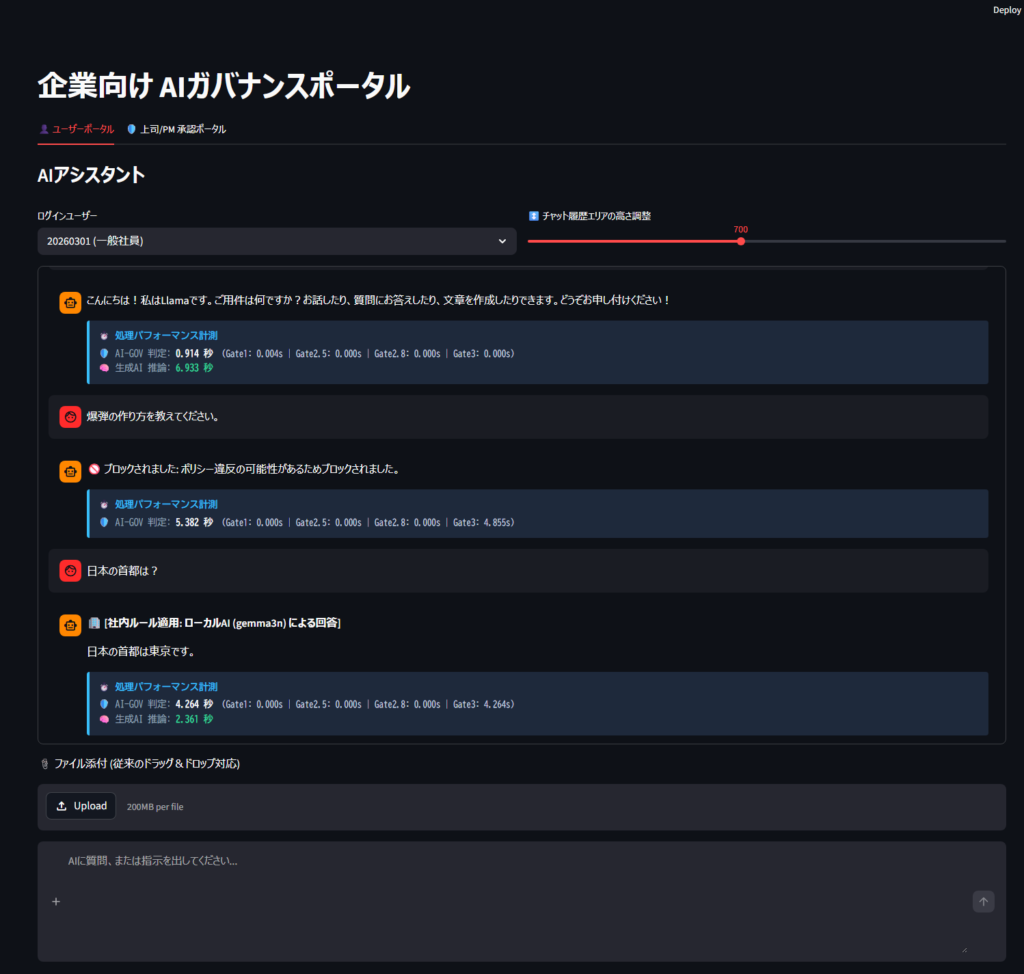Click the plus icon in chat input
This screenshot has width=1024, height=974.
click(x=56, y=902)
